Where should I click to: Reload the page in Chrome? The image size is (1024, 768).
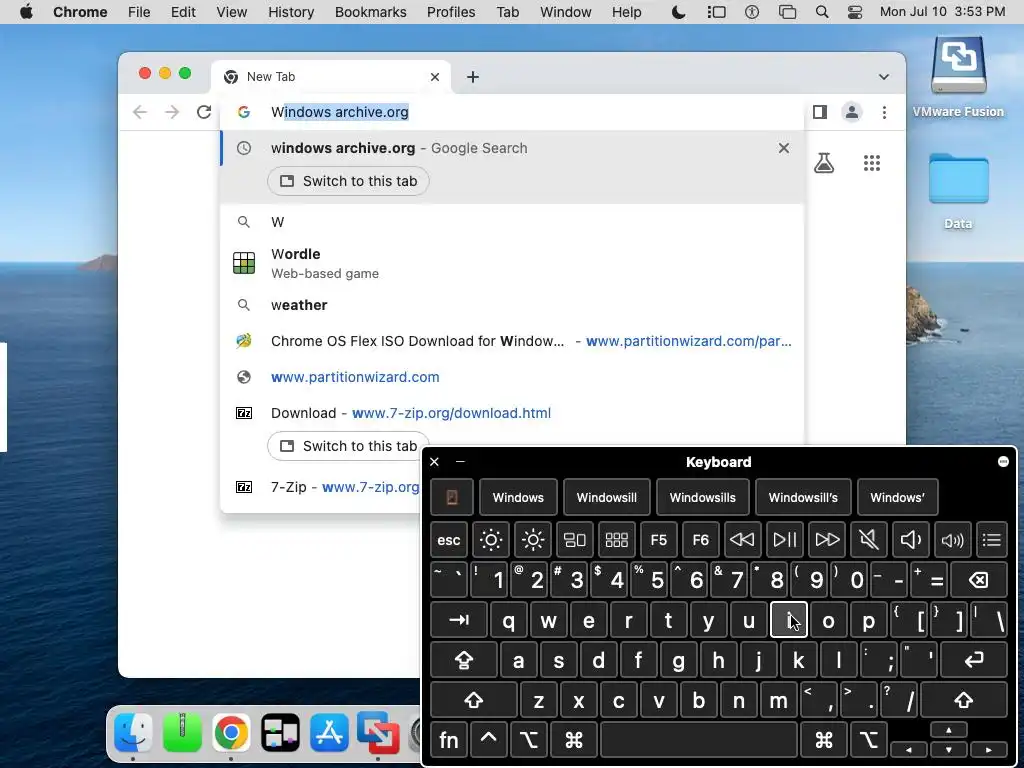coord(204,112)
